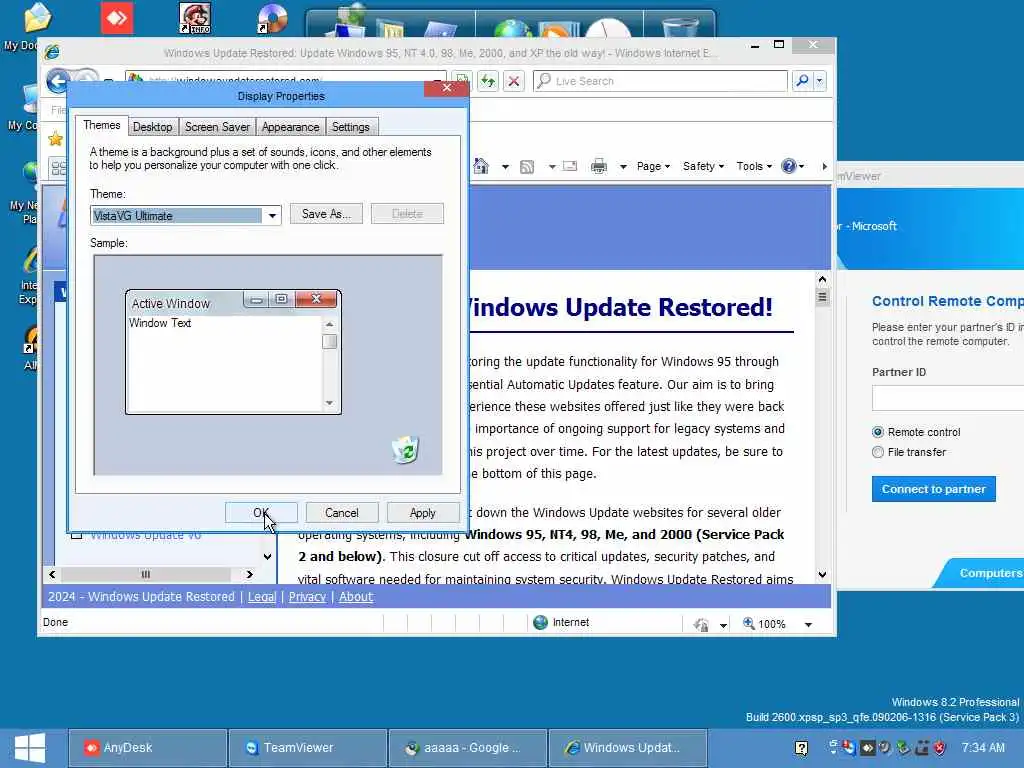Viewport: 1024px width, 768px height.
Task: Click the Live Search input field
Action: click(660, 81)
